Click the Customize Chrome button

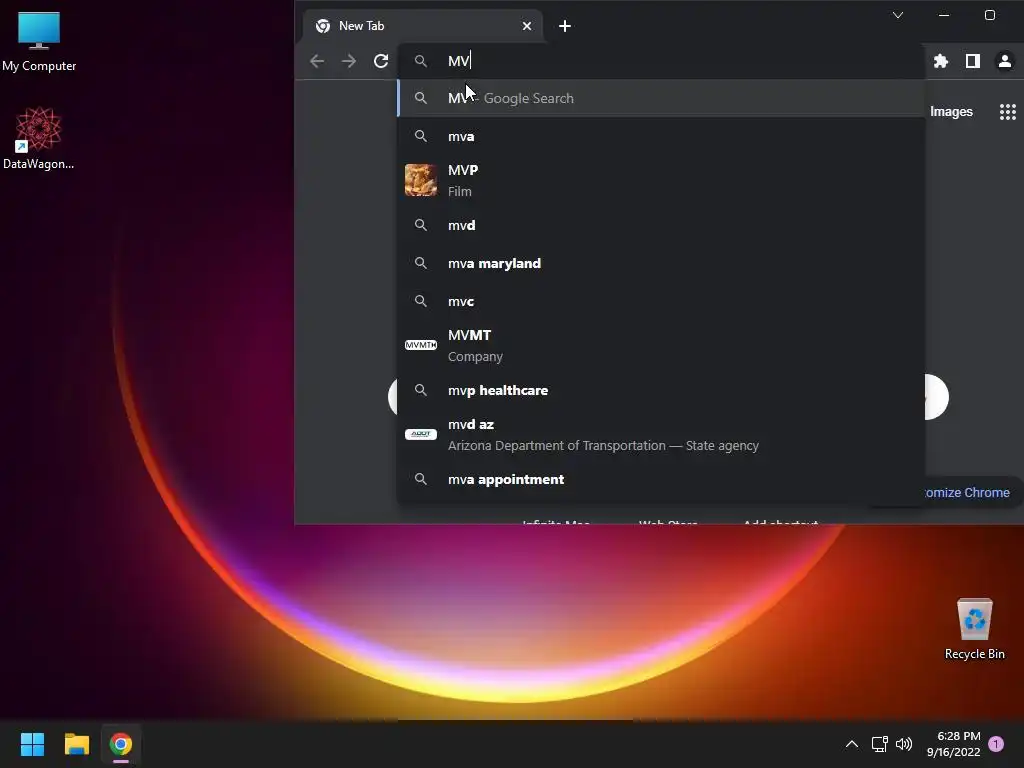point(968,492)
